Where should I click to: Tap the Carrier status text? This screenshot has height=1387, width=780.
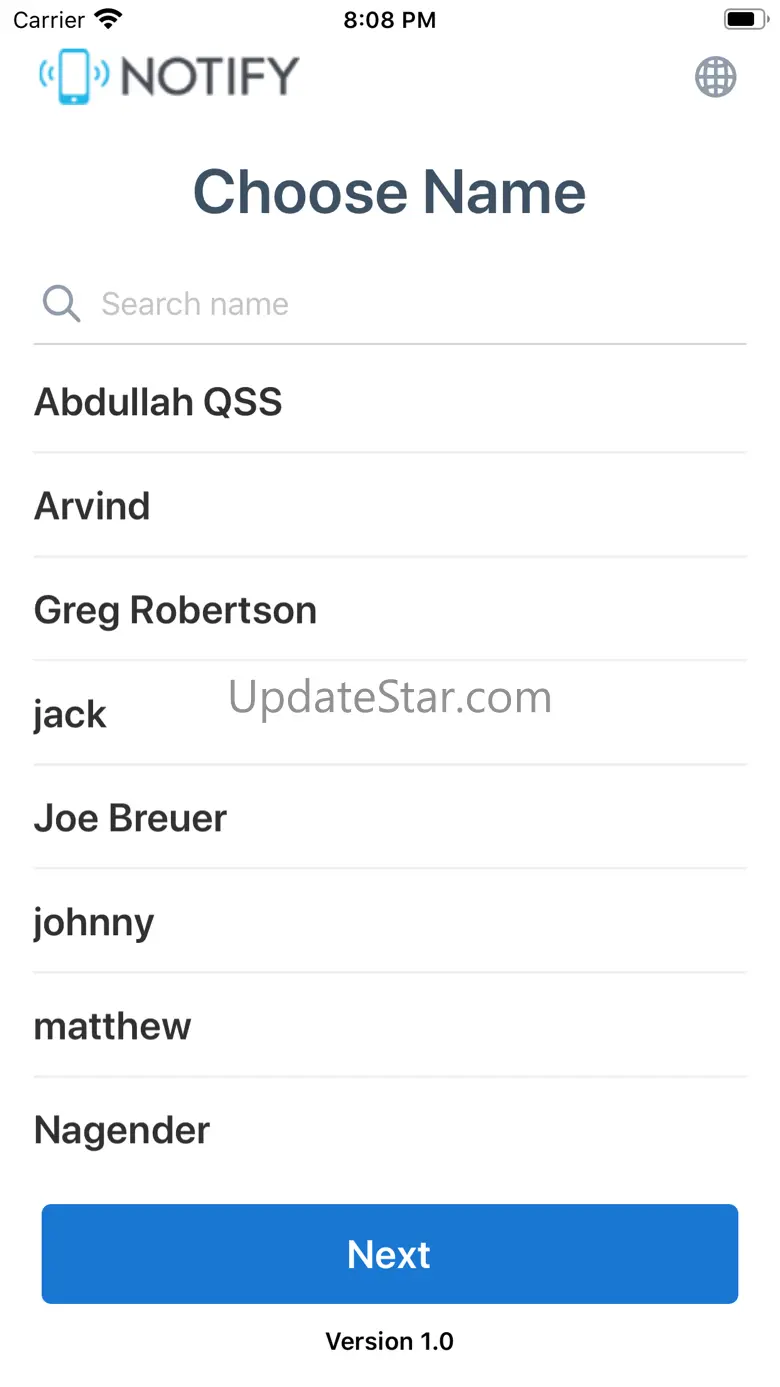coord(49,20)
